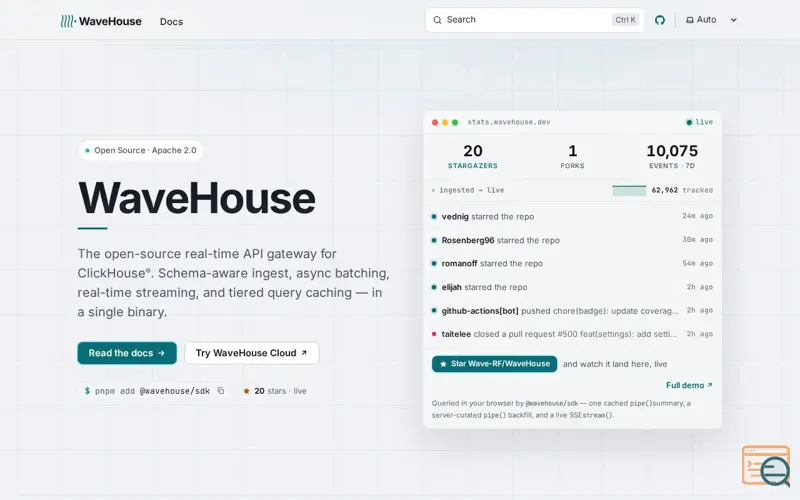
Task: Click the 20 Stargazers stat
Action: (x=473, y=156)
